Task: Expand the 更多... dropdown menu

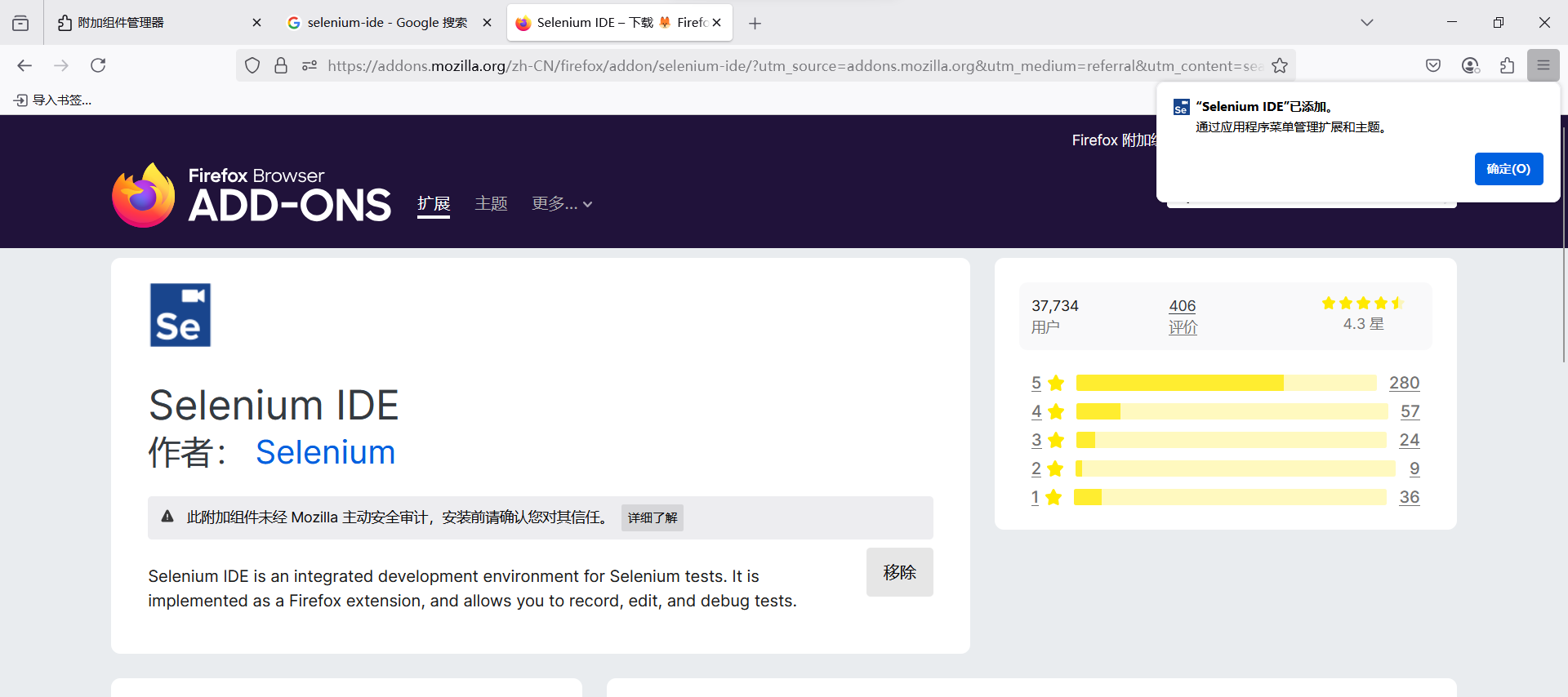Action: [562, 203]
